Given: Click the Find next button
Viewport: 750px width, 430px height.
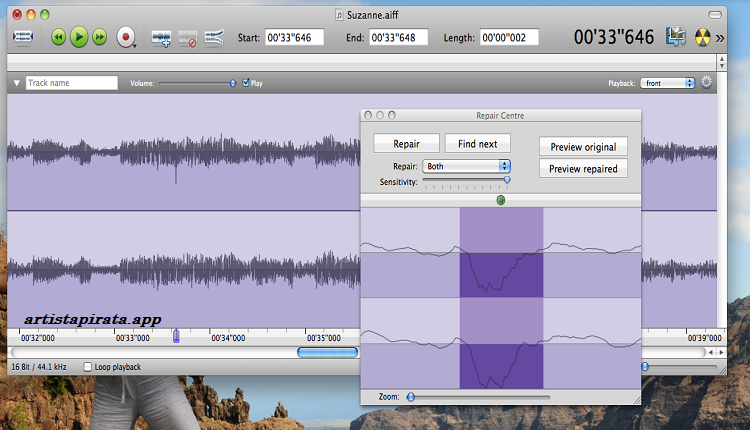Looking at the screenshot, I should pos(478,144).
